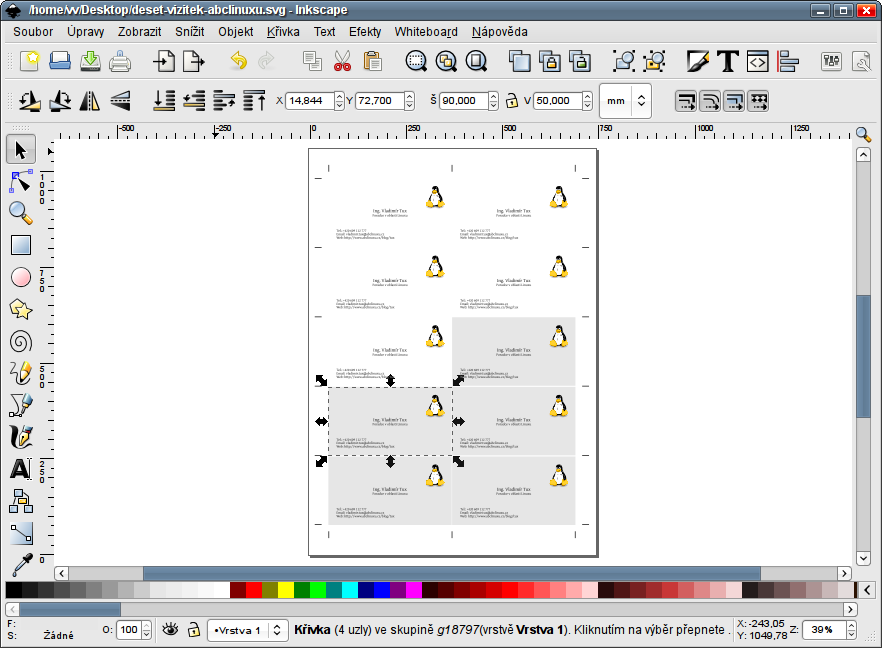
Task: Open the units mm dropdown
Action: pos(626,101)
